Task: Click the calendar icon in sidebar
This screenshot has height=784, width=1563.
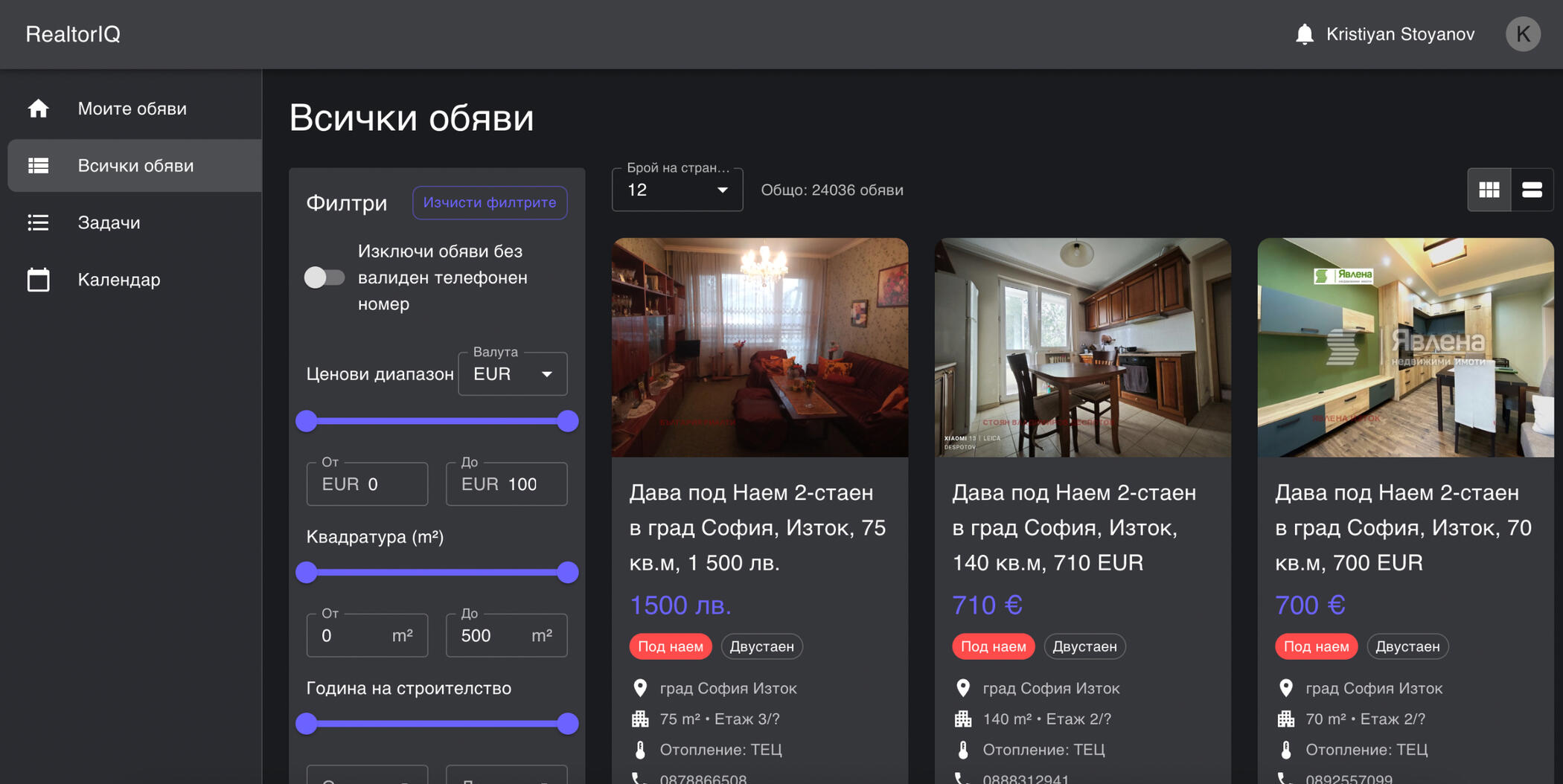Action: tap(38, 280)
